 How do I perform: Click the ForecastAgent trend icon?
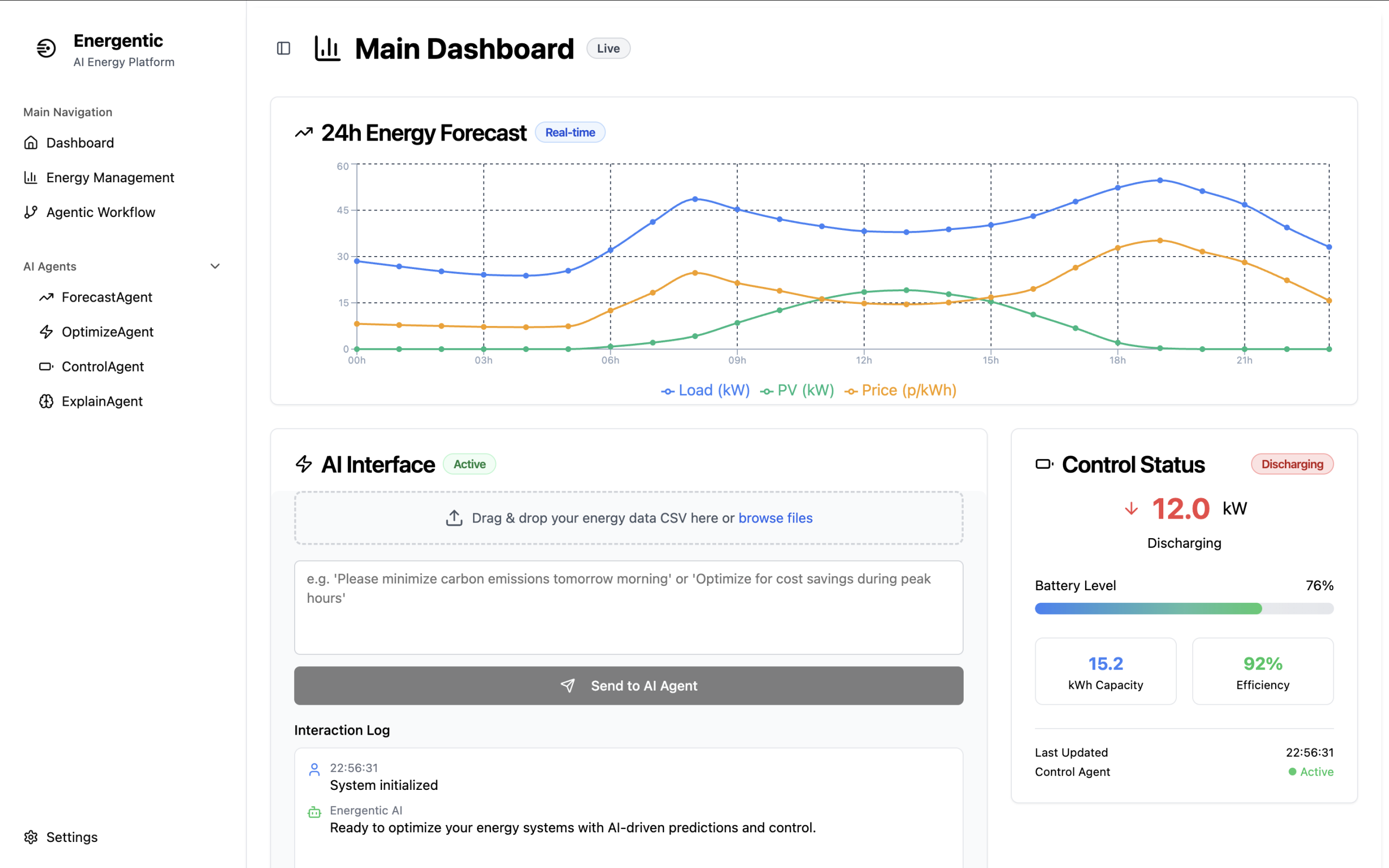[x=47, y=297]
